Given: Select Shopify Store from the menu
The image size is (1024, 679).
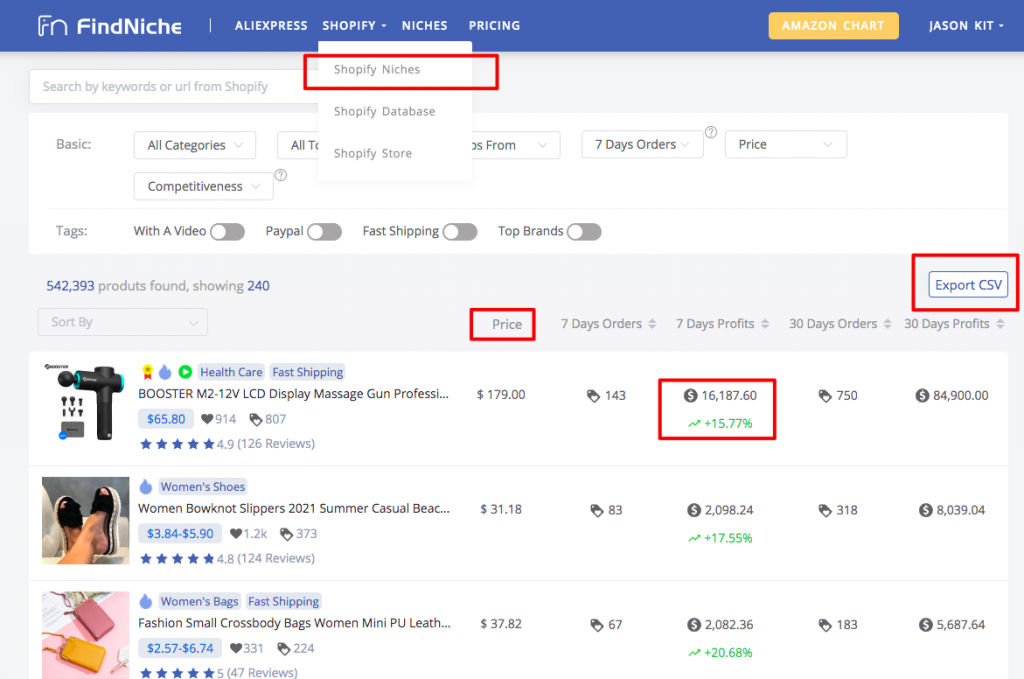Looking at the screenshot, I should [x=372, y=153].
